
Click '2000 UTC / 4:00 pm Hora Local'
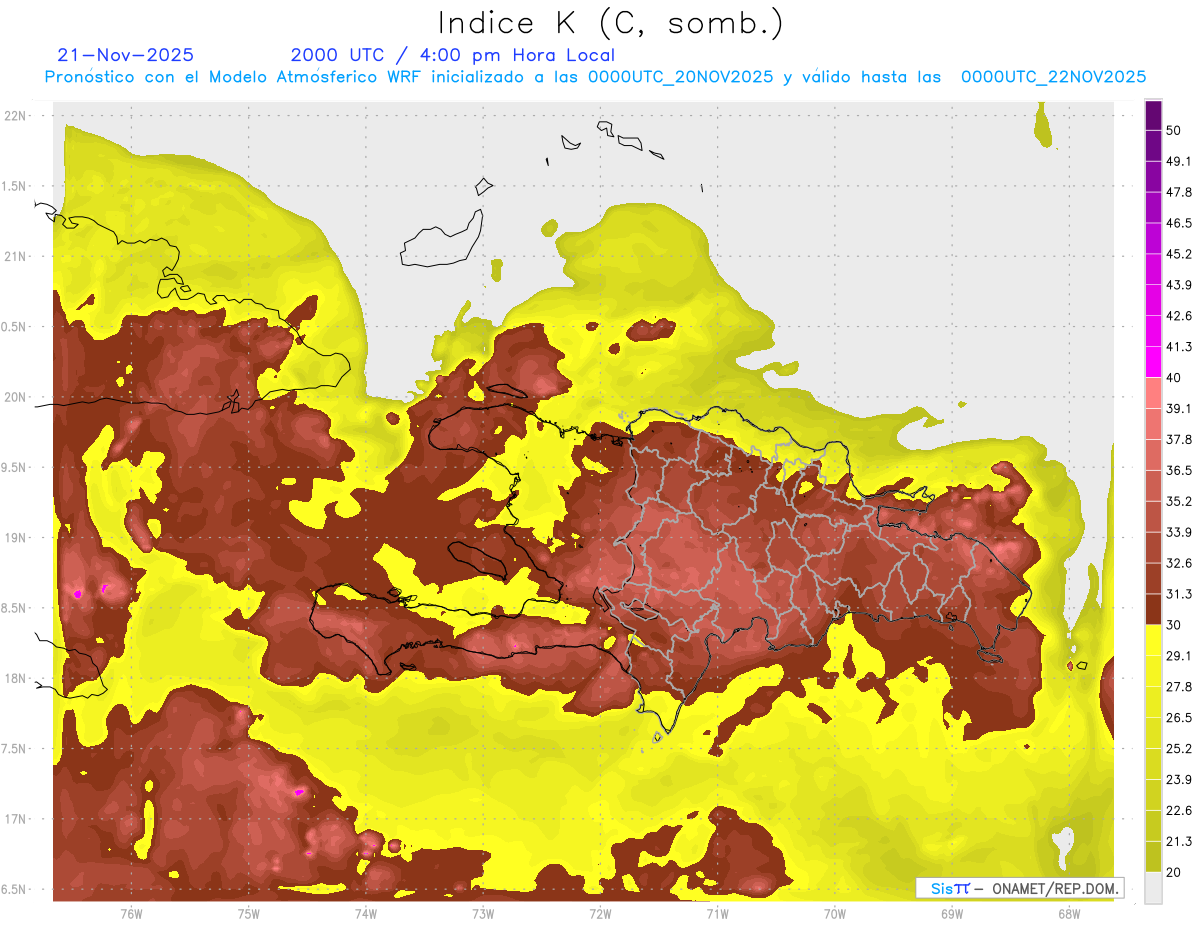pyautogui.click(x=452, y=55)
